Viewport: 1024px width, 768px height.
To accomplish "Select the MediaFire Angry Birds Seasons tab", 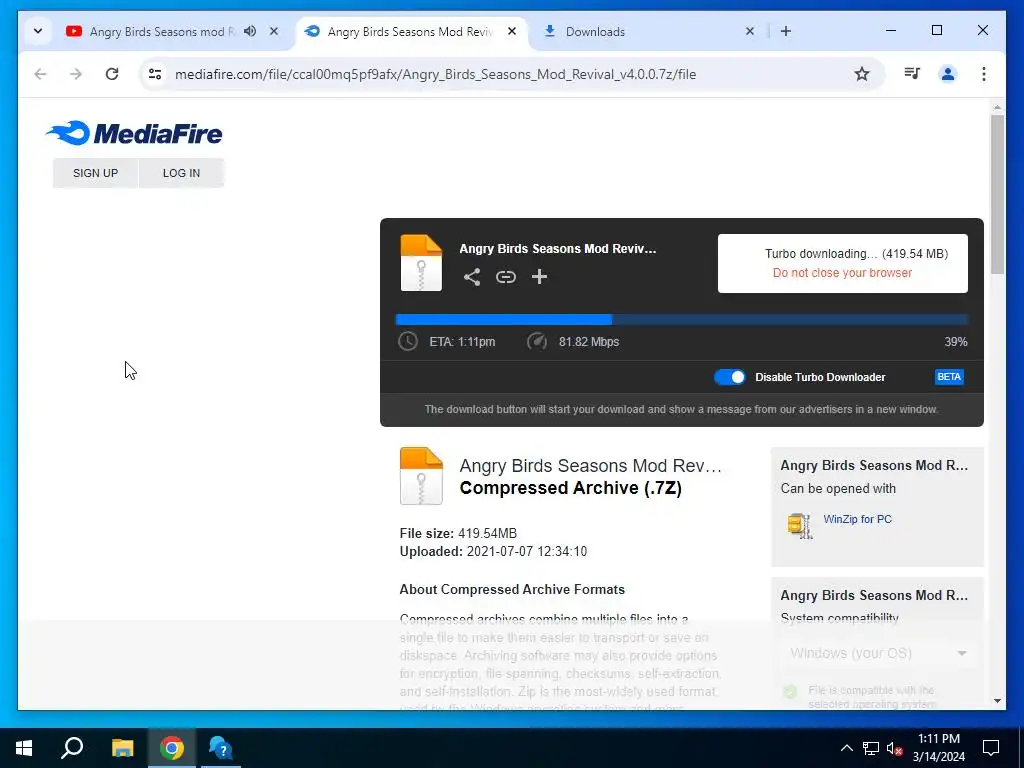I will (410, 31).
